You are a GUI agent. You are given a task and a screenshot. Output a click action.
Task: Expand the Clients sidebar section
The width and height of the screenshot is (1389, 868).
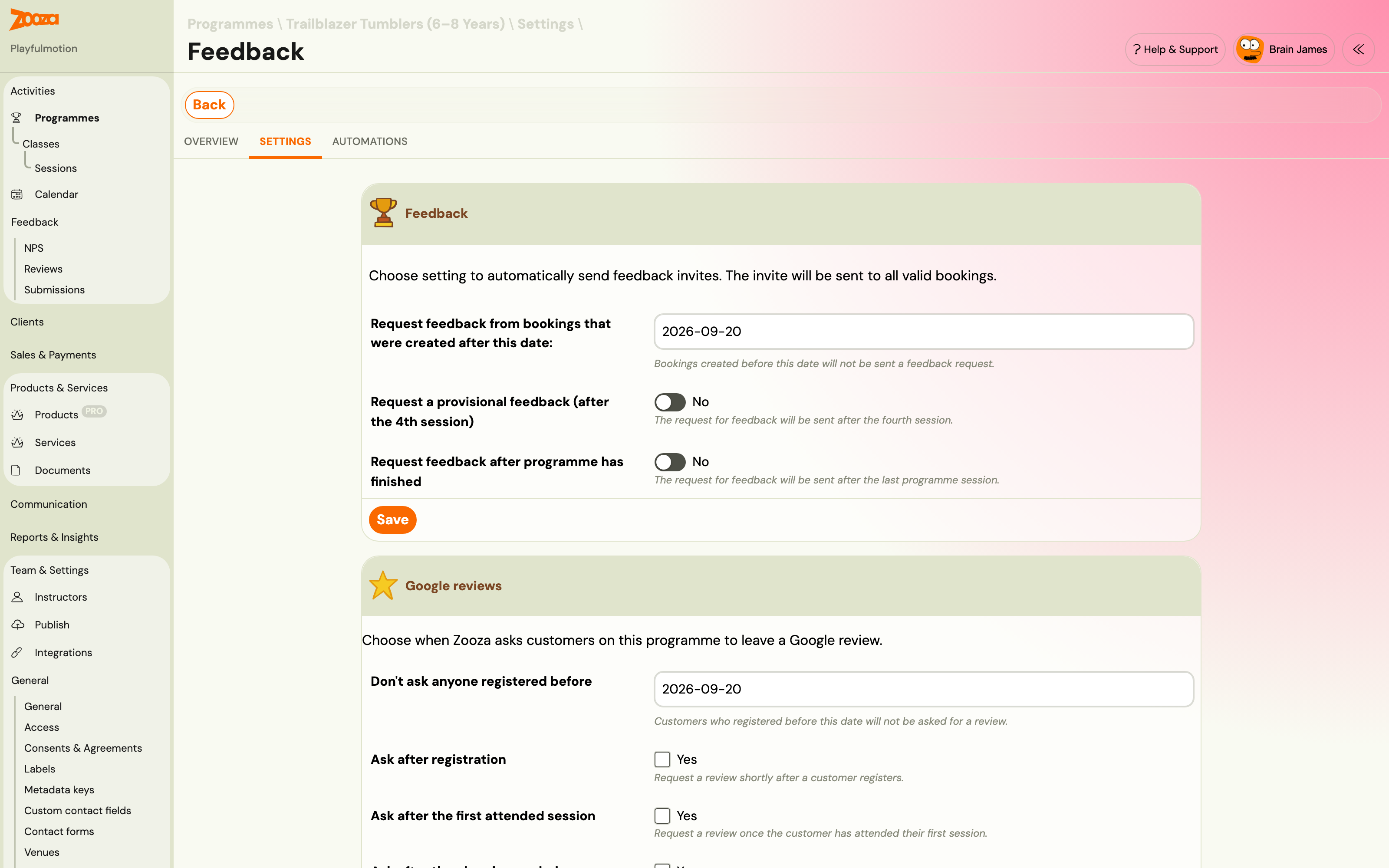[x=27, y=322]
